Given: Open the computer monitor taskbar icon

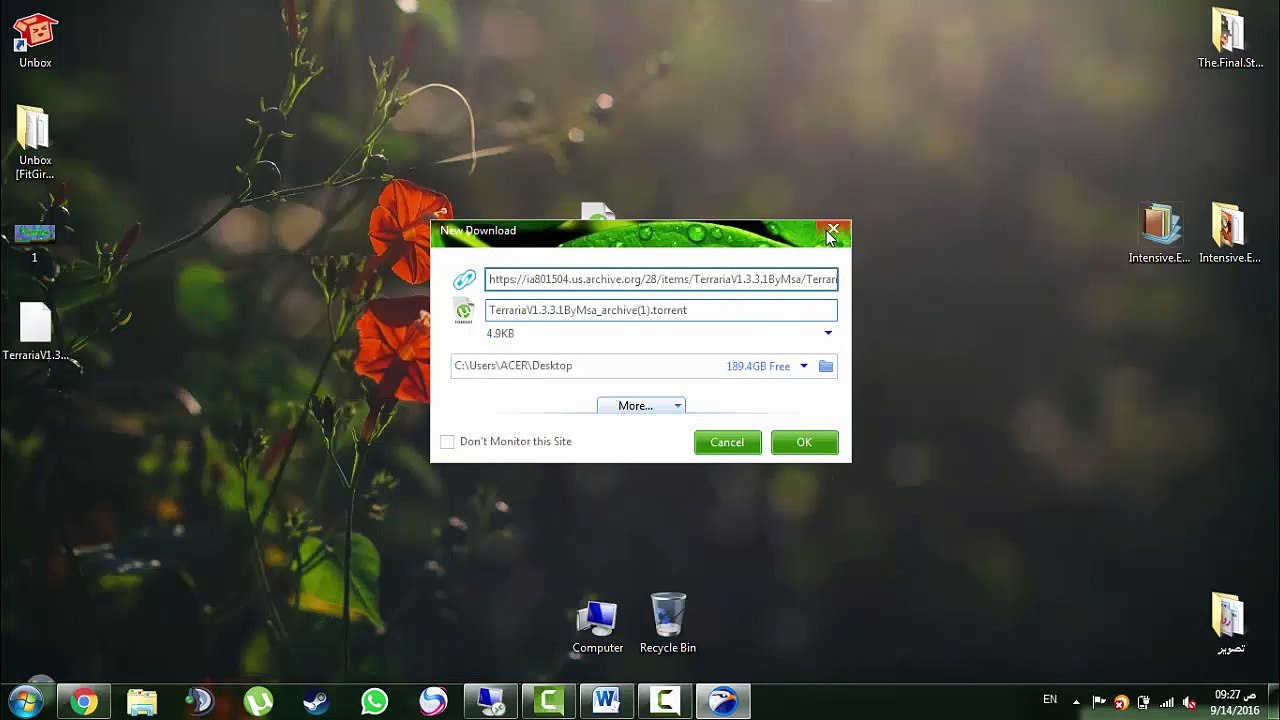Looking at the screenshot, I should click(x=490, y=701).
